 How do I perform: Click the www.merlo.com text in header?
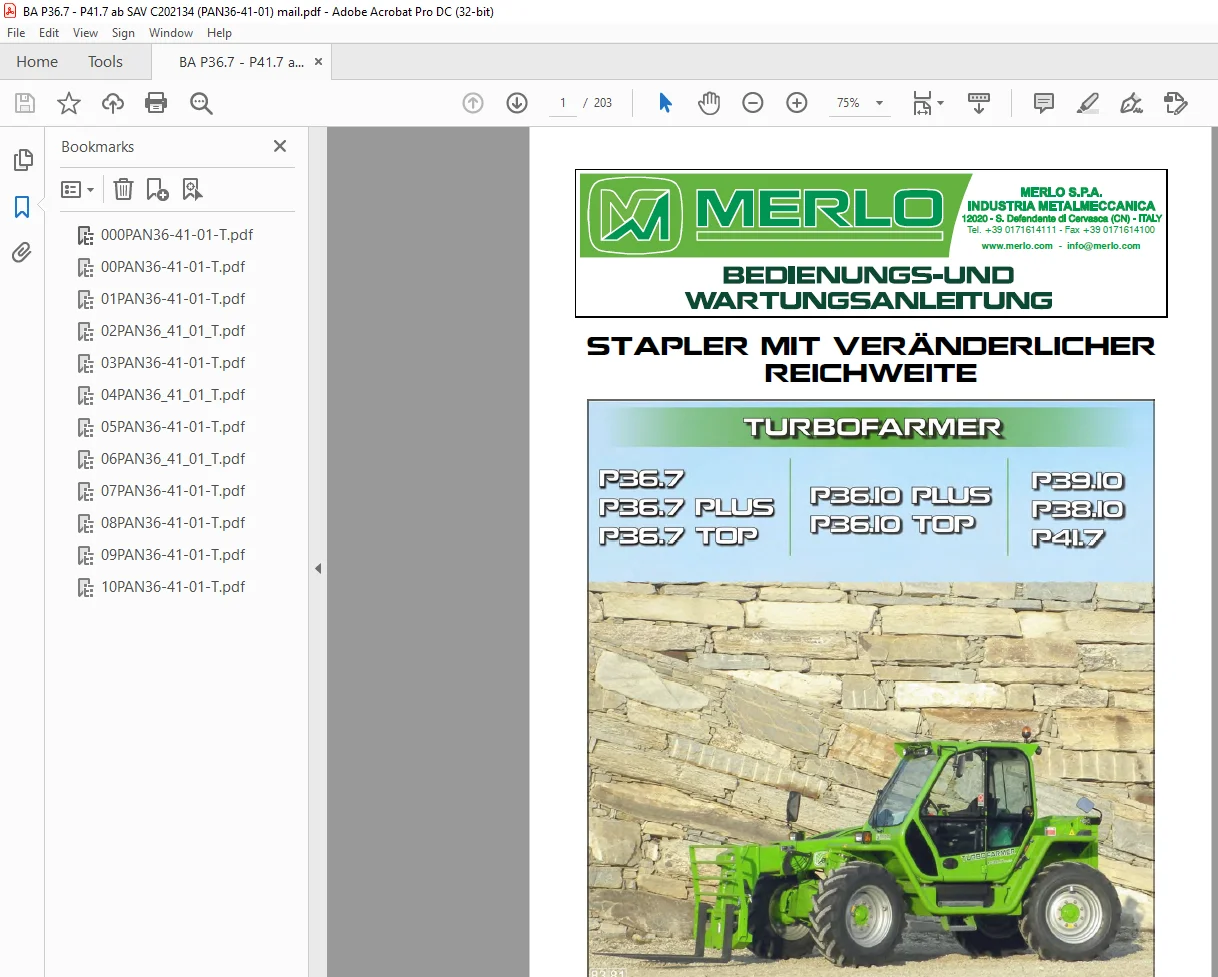pos(1017,246)
